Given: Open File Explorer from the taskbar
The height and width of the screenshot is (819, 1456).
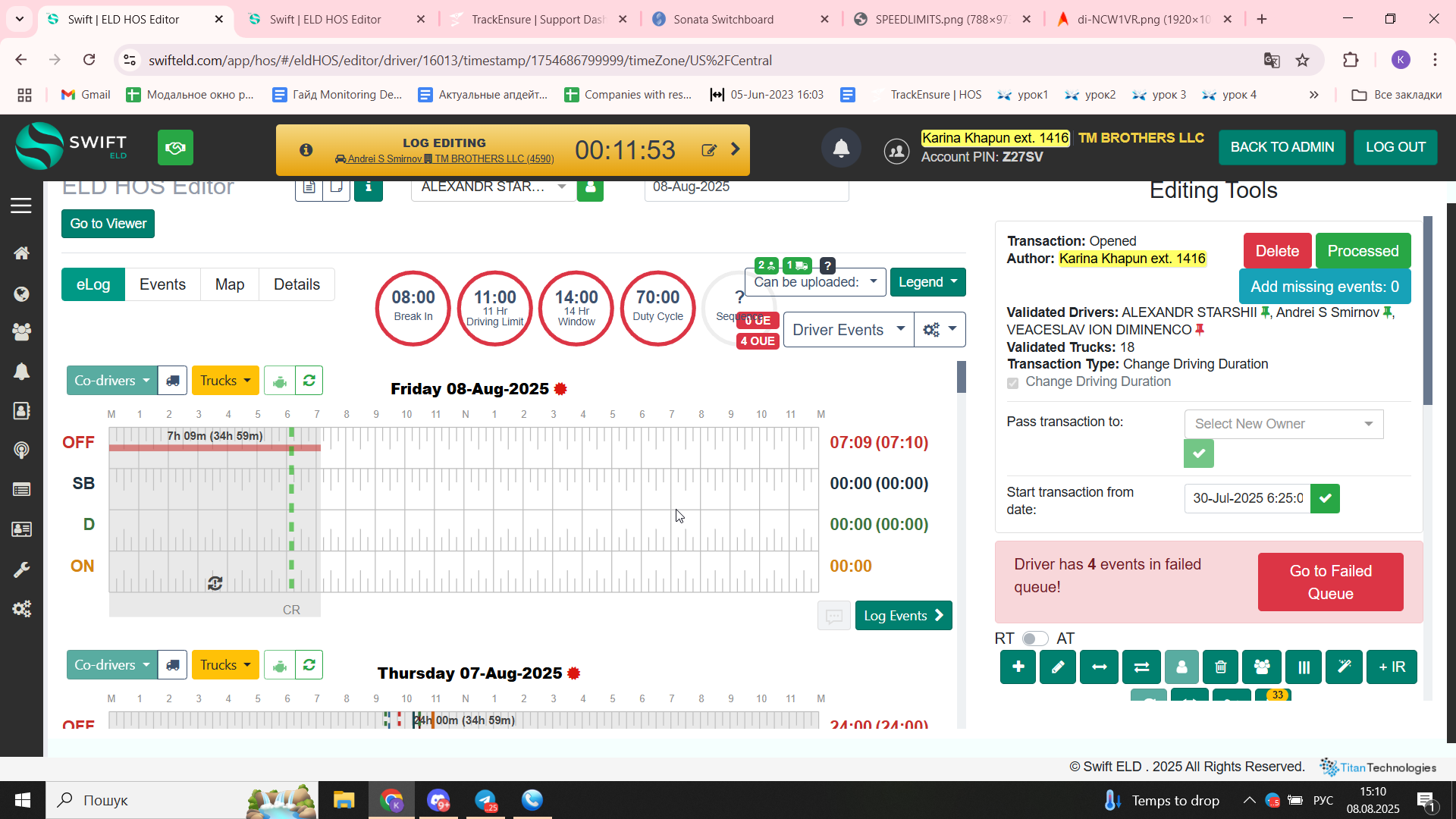Looking at the screenshot, I should [x=344, y=800].
